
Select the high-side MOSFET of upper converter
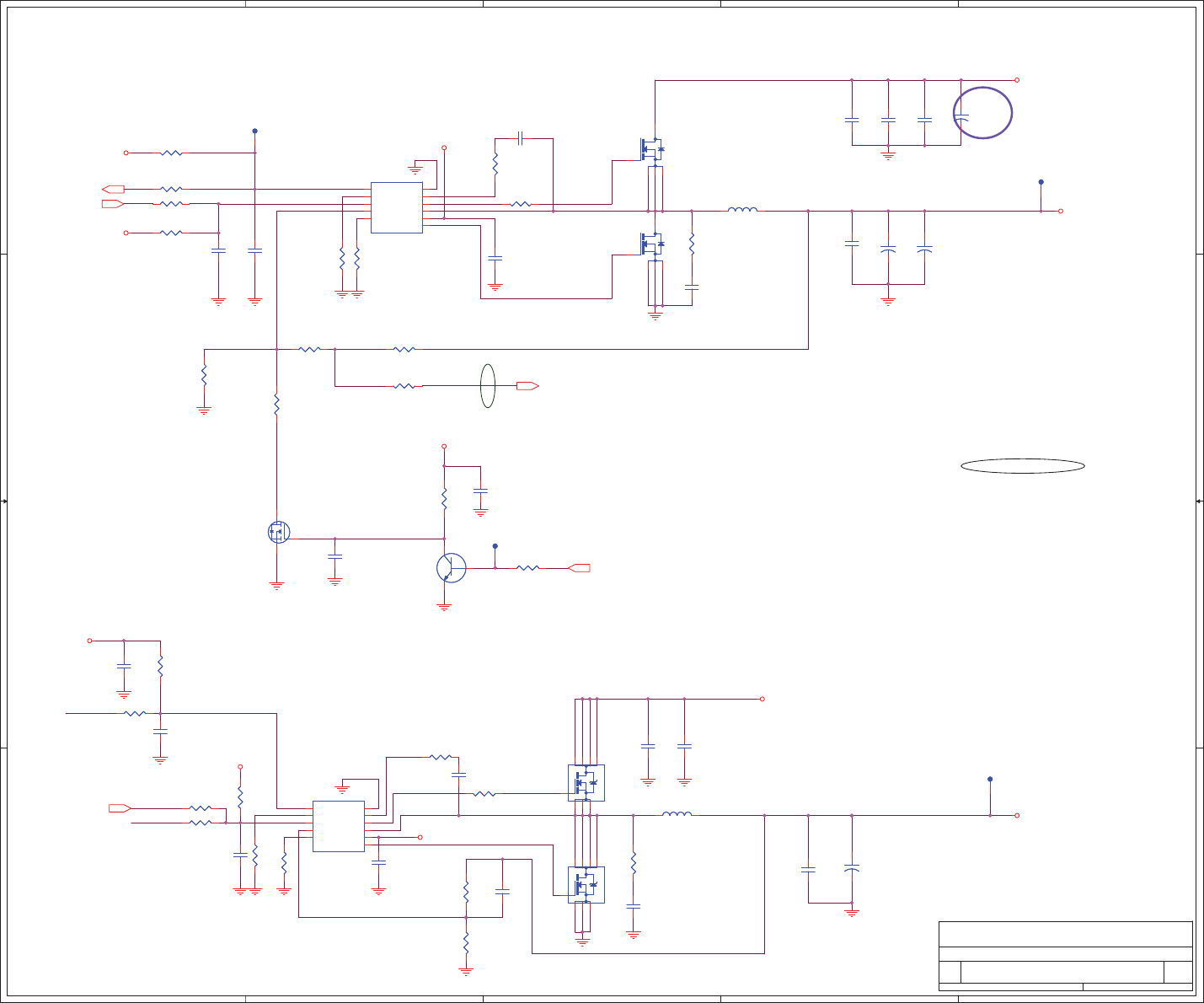tap(652, 150)
